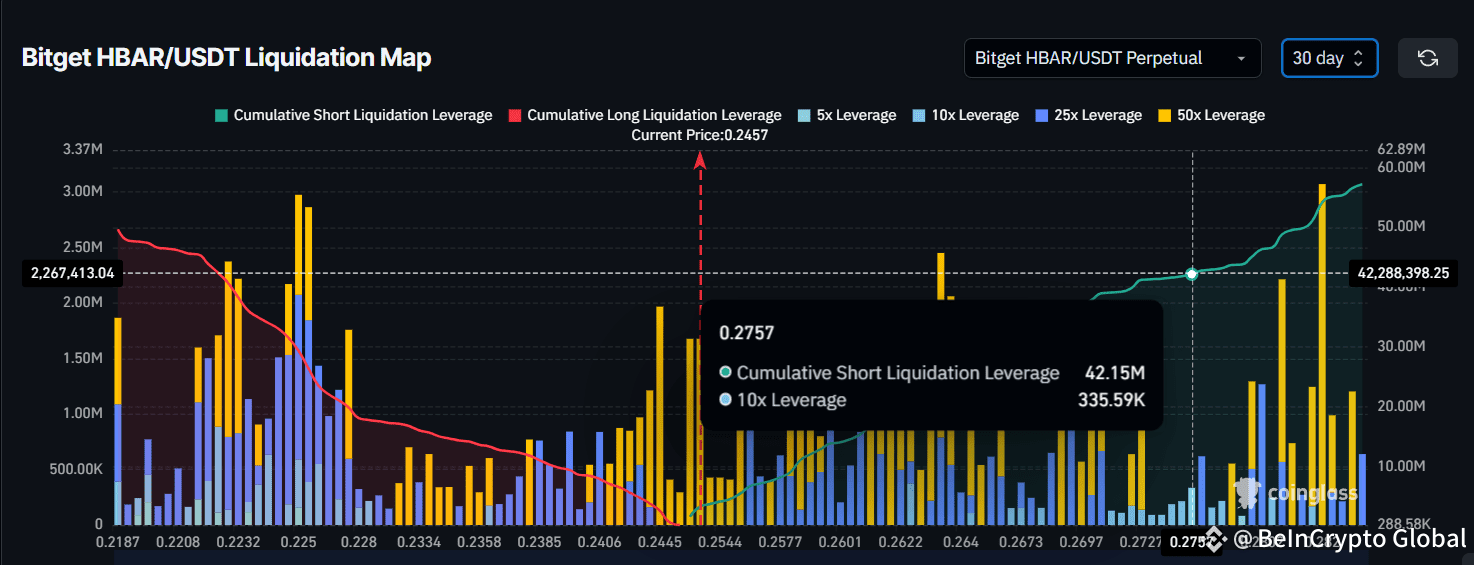Toggle the 25x Leverage legend entry
1474x565 pixels.
click(x=1087, y=115)
